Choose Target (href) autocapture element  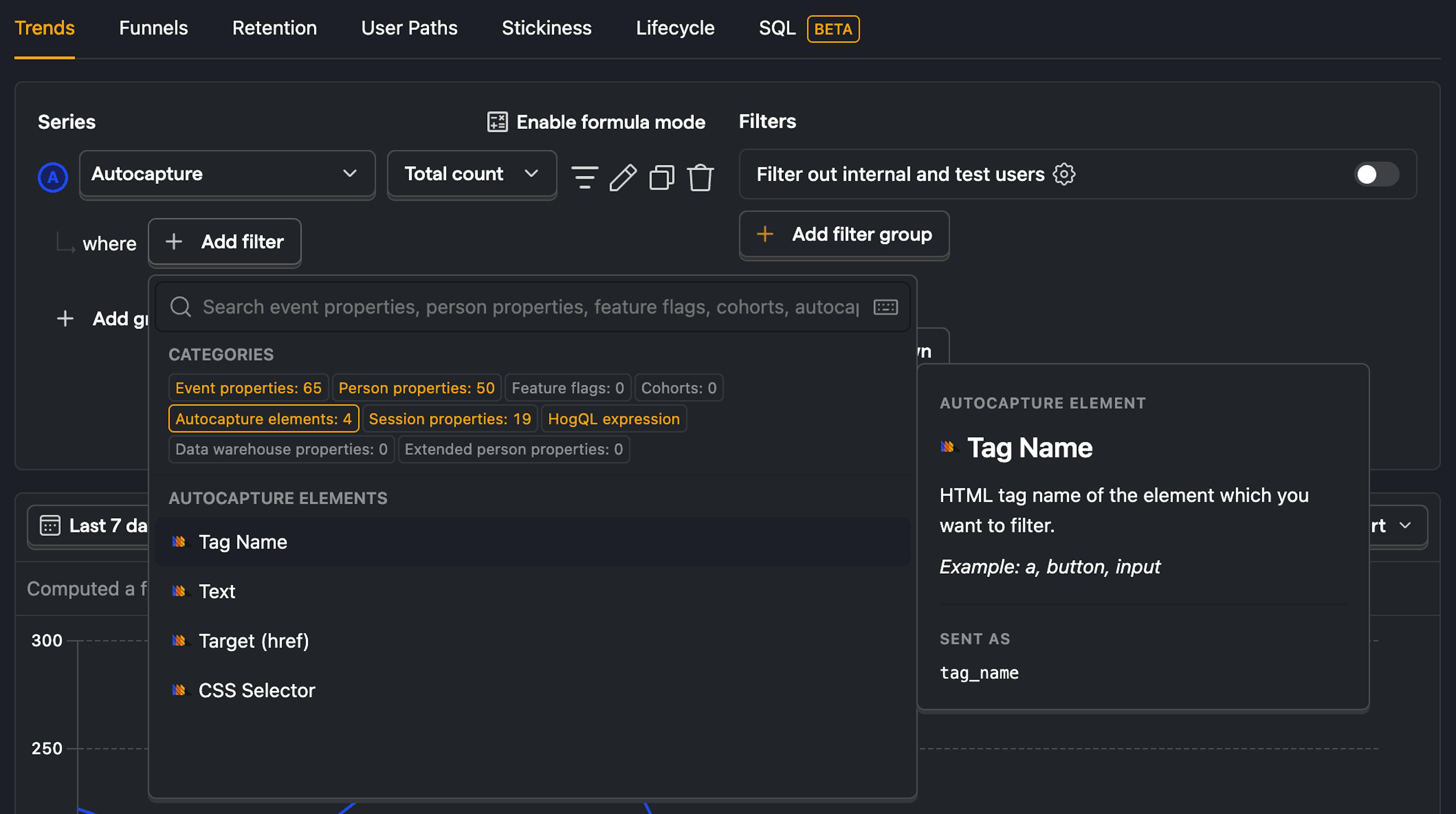(x=532, y=641)
